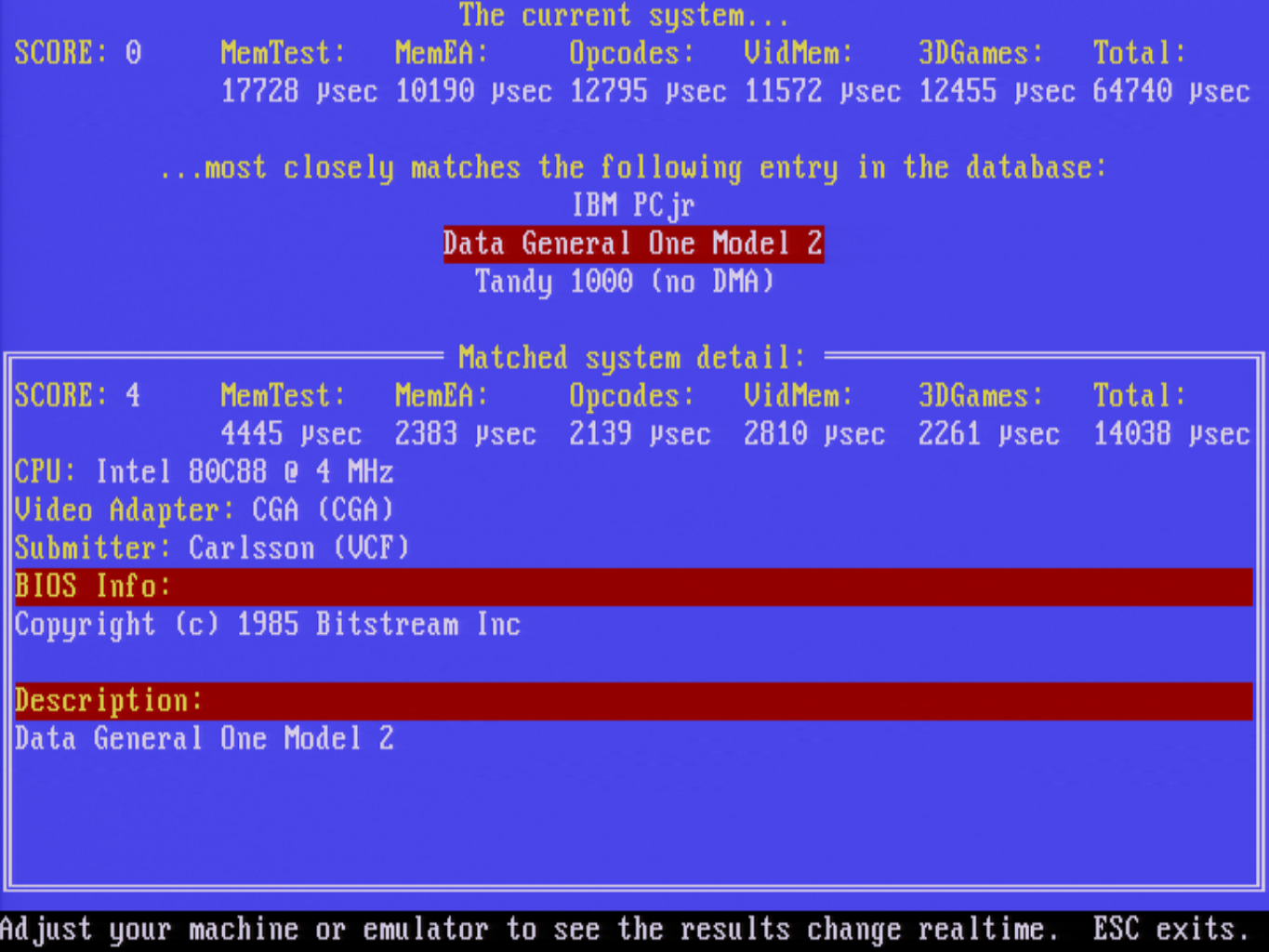Viewport: 1269px width, 952px height.
Task: Click the matched 3DGames value 2261 µsec
Action: coord(989,434)
